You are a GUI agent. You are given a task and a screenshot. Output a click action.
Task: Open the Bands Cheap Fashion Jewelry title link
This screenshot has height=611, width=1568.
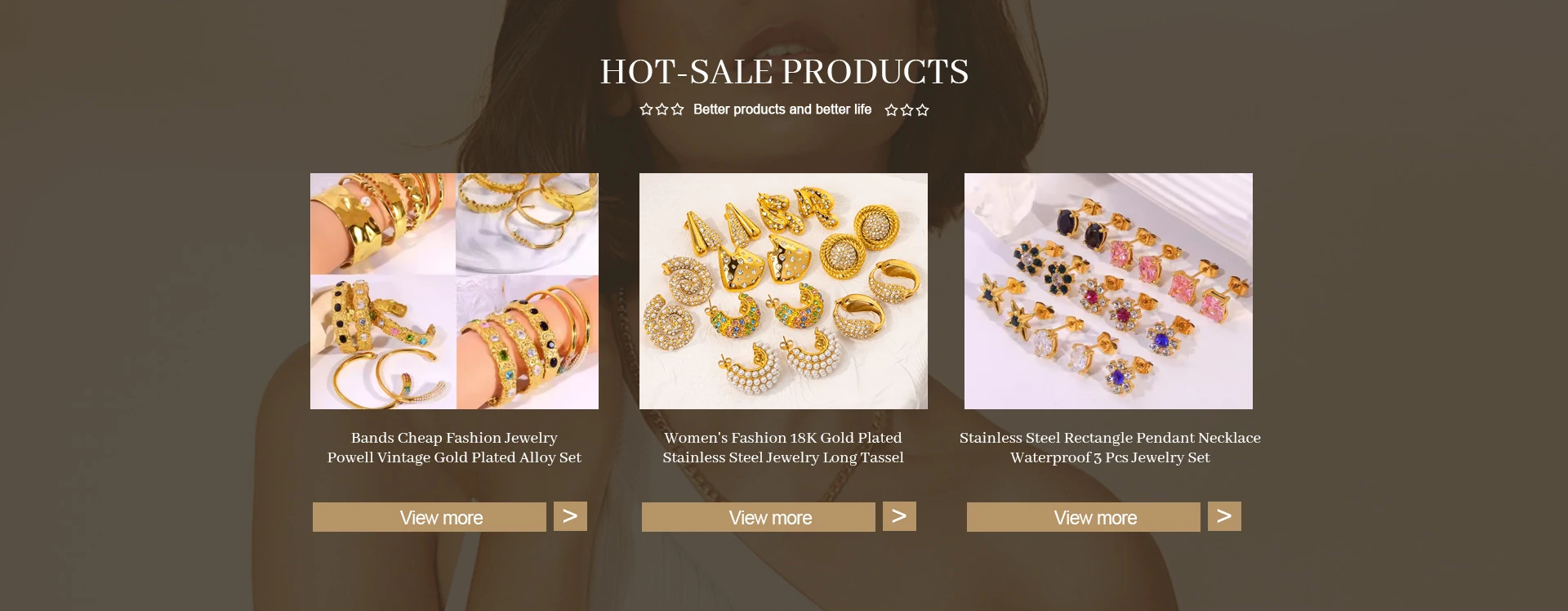(x=454, y=448)
